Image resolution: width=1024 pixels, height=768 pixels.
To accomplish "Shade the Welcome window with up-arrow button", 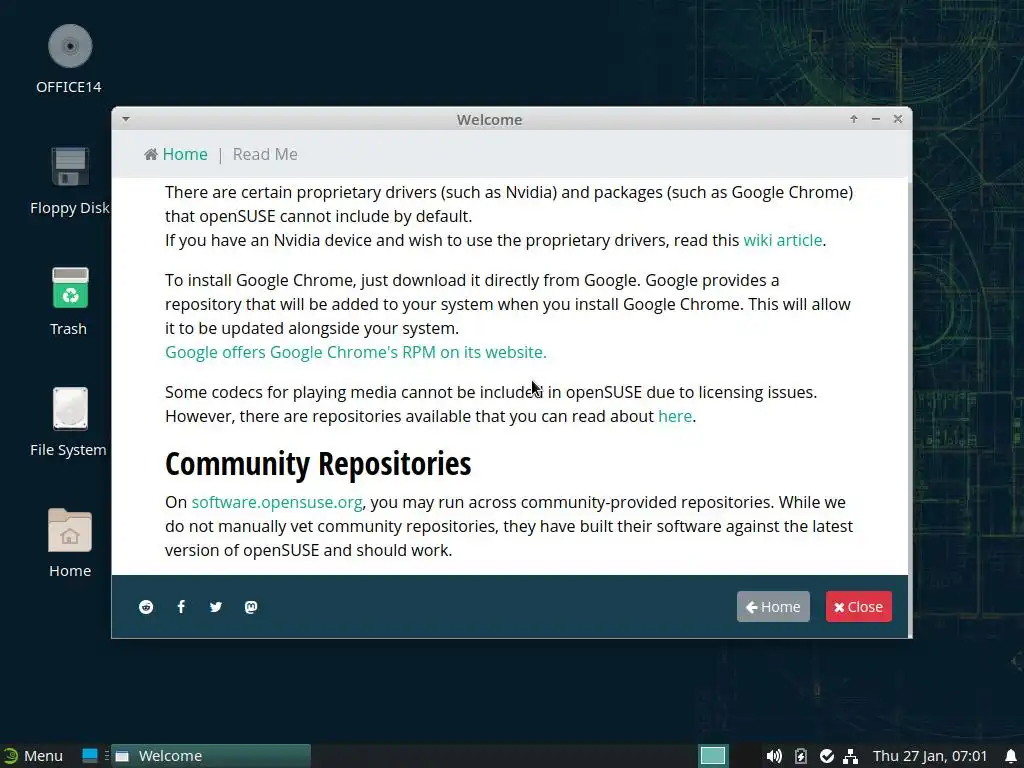I will click(854, 119).
